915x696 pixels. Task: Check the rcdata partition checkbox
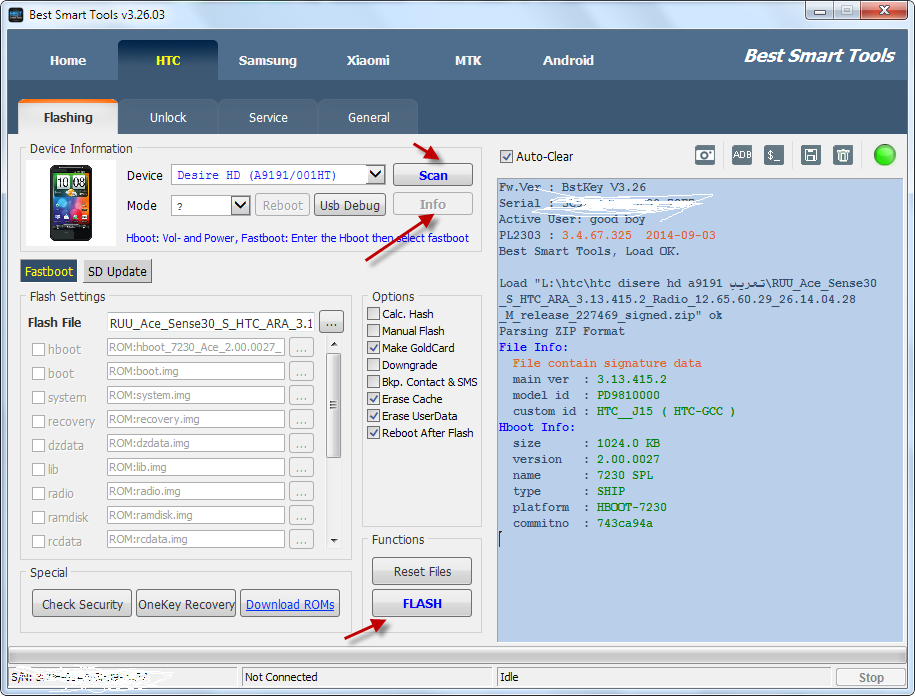tap(39, 541)
